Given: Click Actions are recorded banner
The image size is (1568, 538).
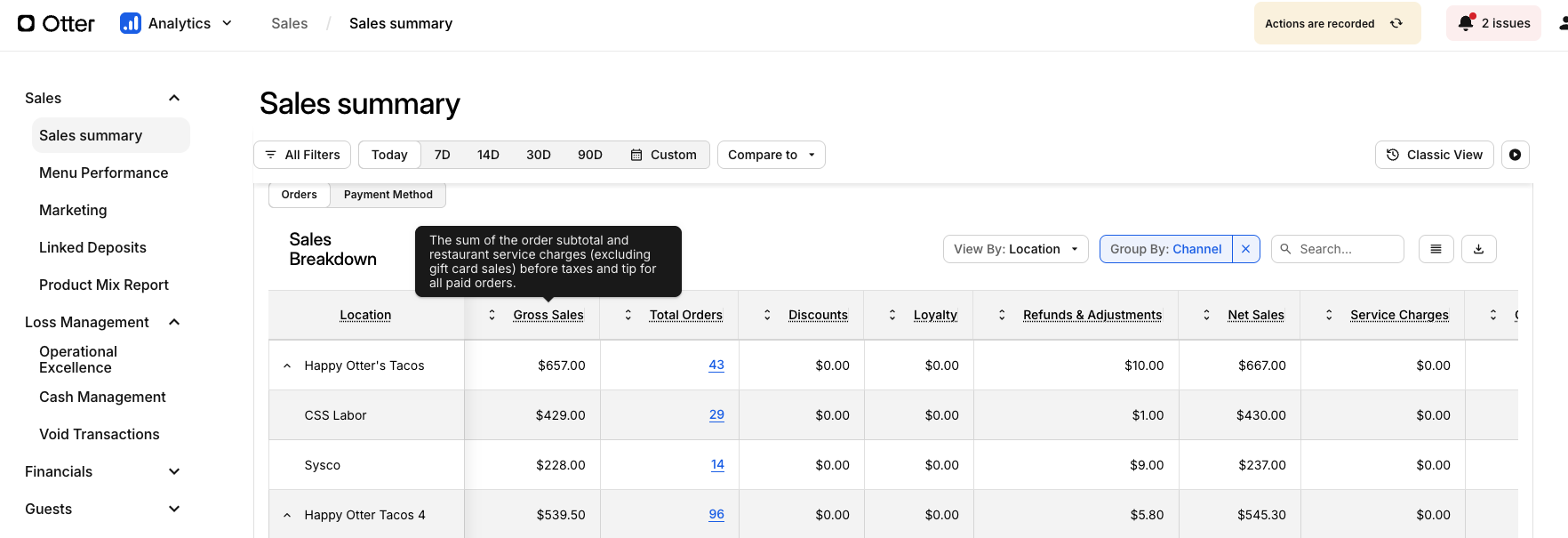Looking at the screenshot, I should point(1337,23).
